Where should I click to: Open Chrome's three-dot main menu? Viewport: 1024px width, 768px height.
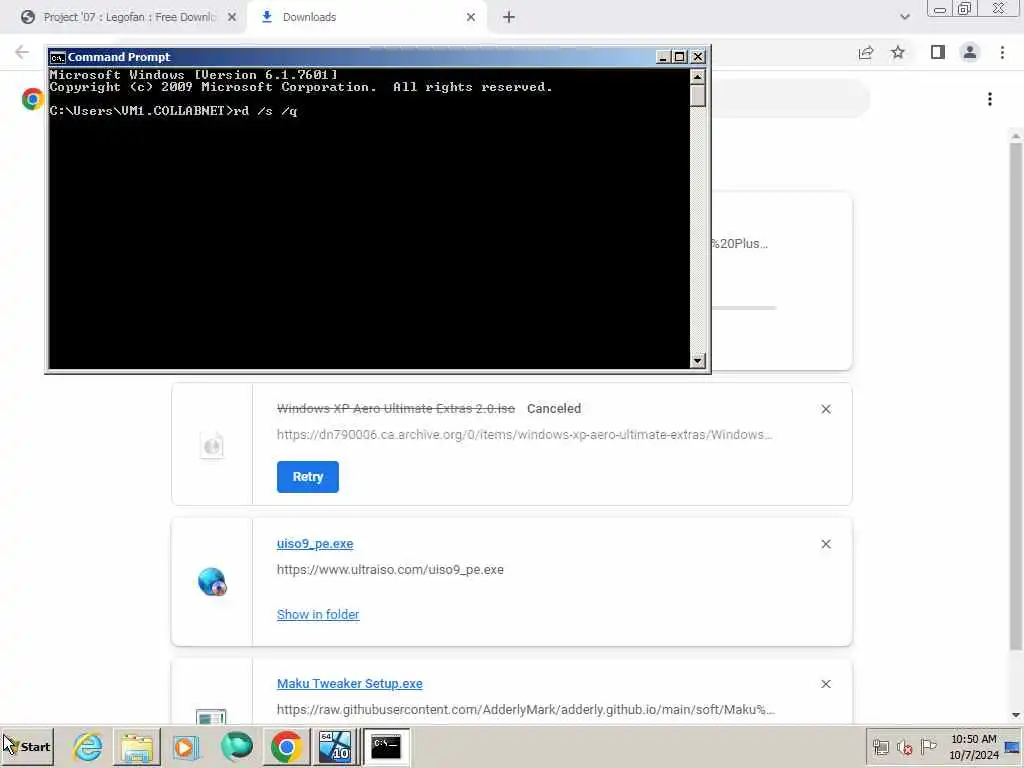pyautogui.click(x=1002, y=52)
